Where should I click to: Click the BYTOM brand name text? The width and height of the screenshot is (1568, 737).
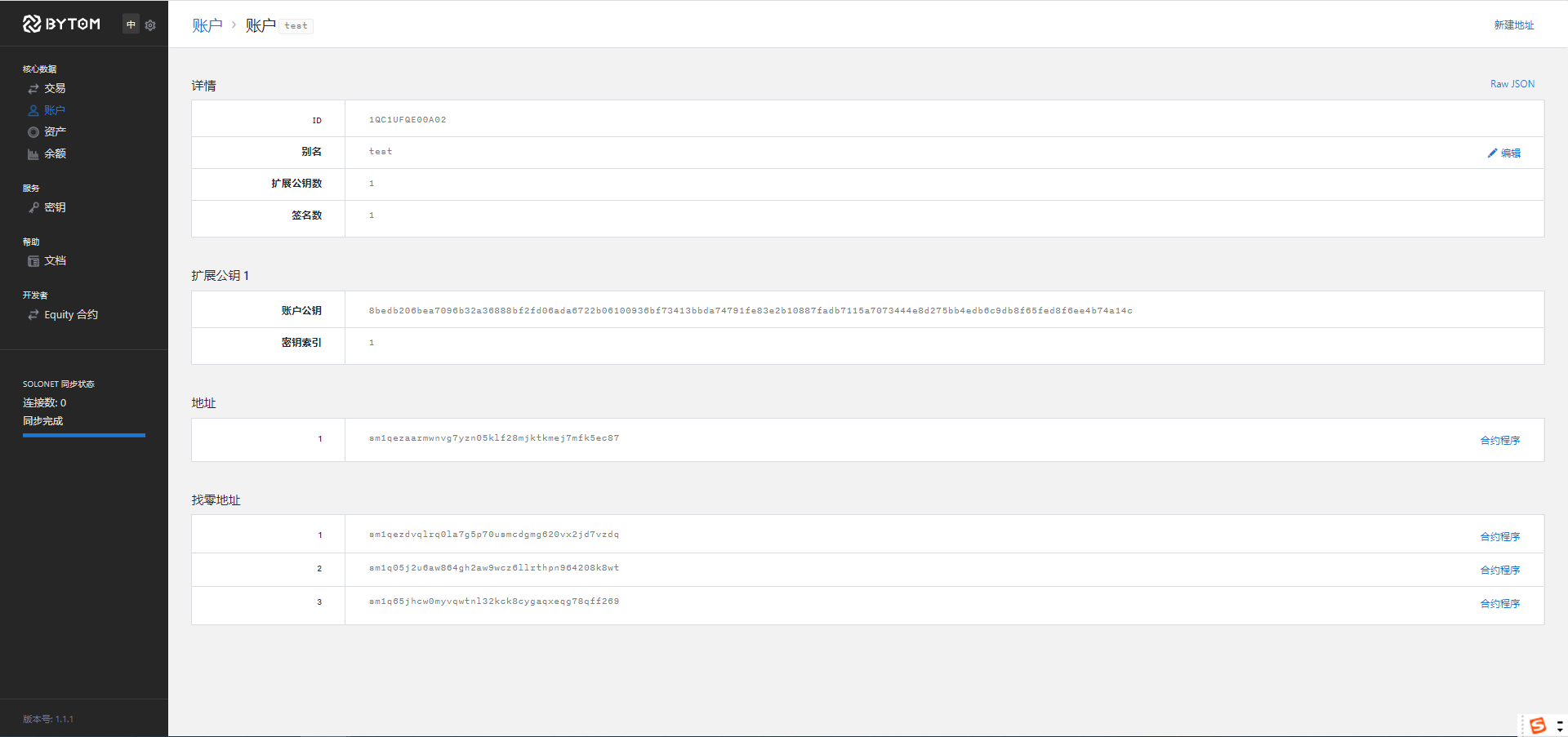tap(73, 24)
